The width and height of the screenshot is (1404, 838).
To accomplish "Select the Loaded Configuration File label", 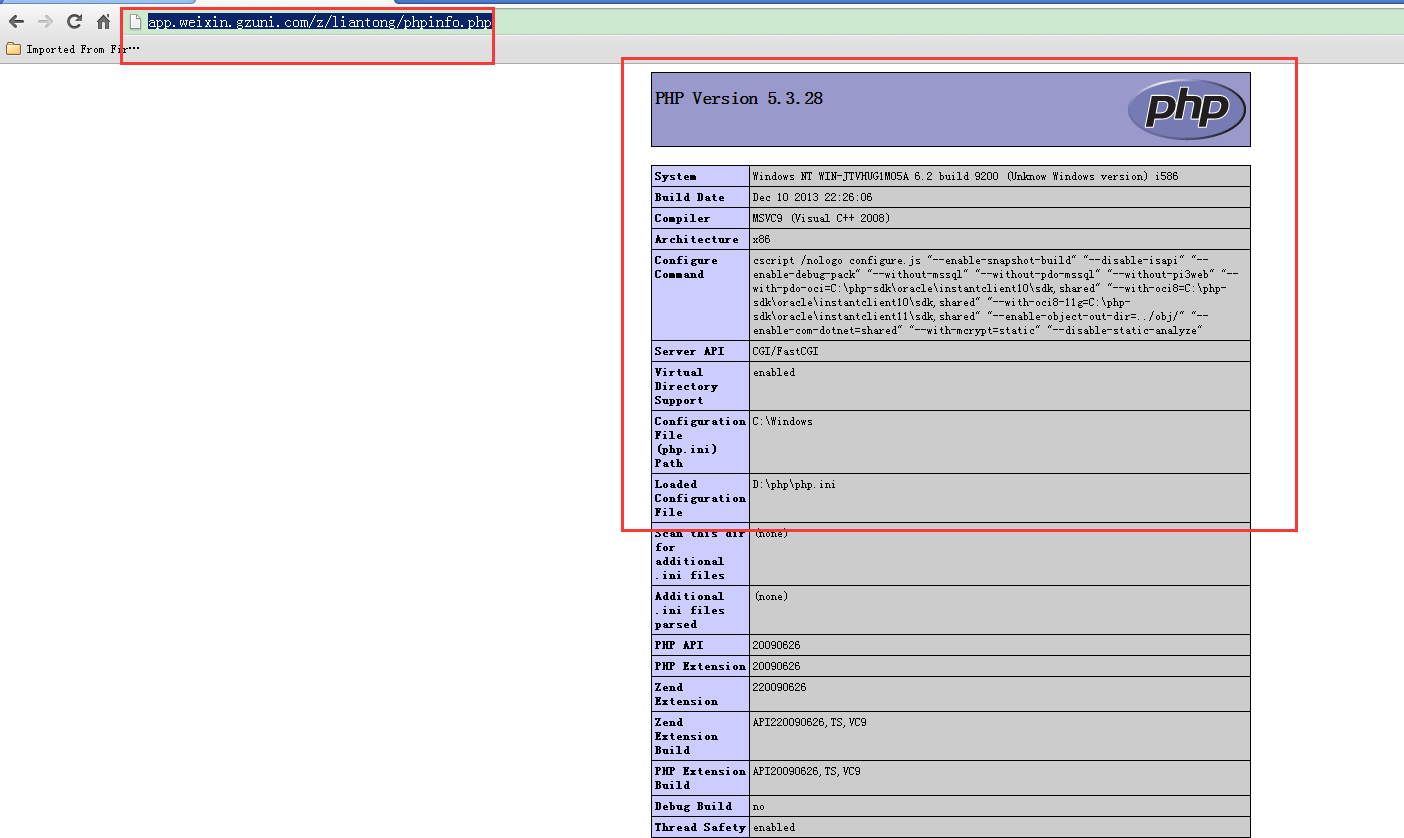I will pyautogui.click(x=700, y=498).
